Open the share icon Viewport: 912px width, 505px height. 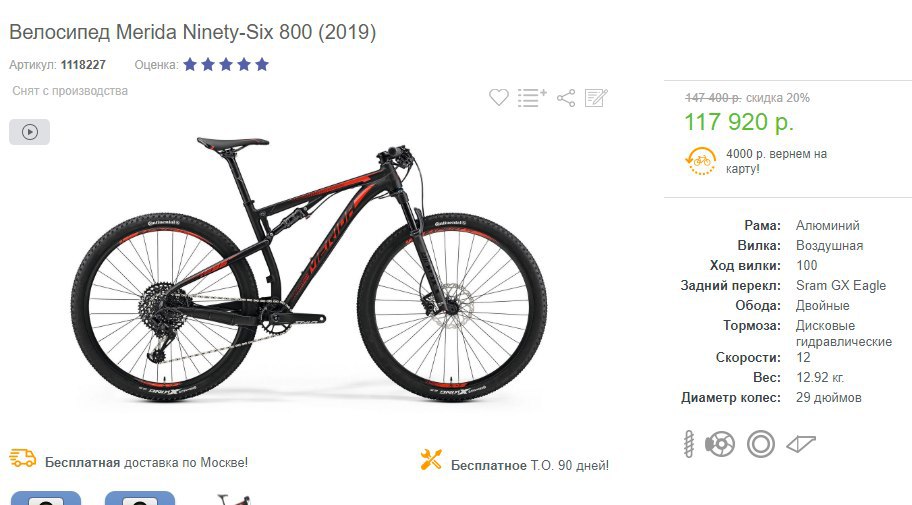[x=566, y=98]
